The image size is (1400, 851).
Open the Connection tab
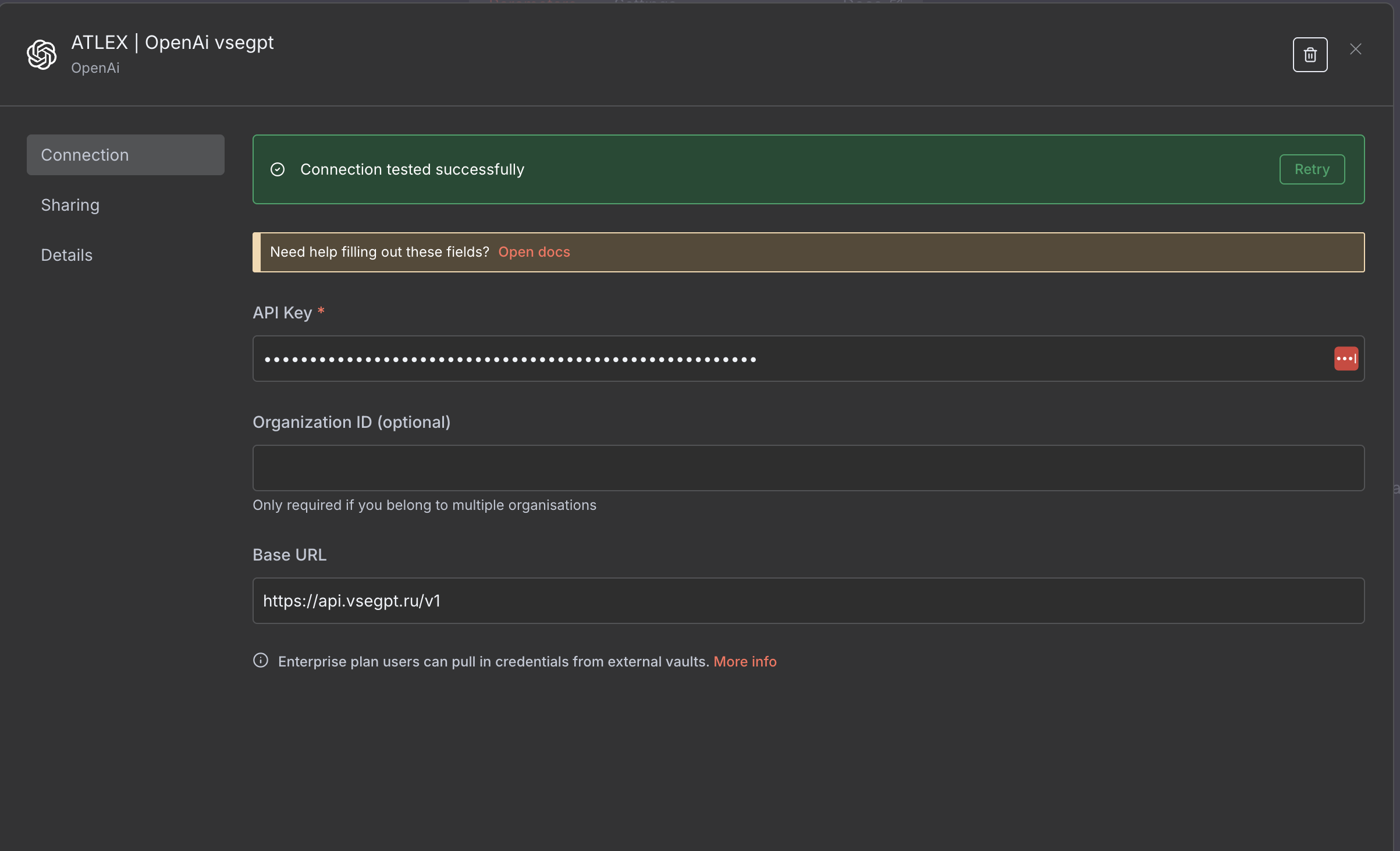click(x=126, y=155)
